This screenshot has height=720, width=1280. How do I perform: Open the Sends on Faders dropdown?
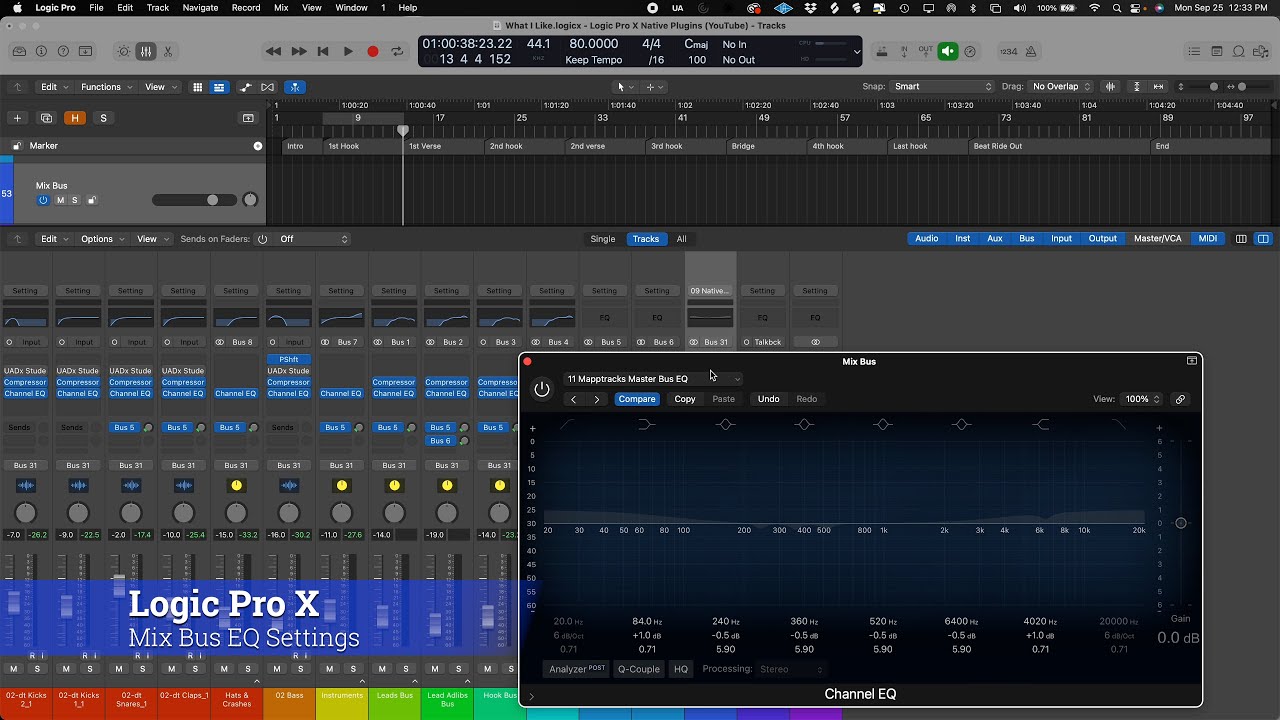point(314,239)
